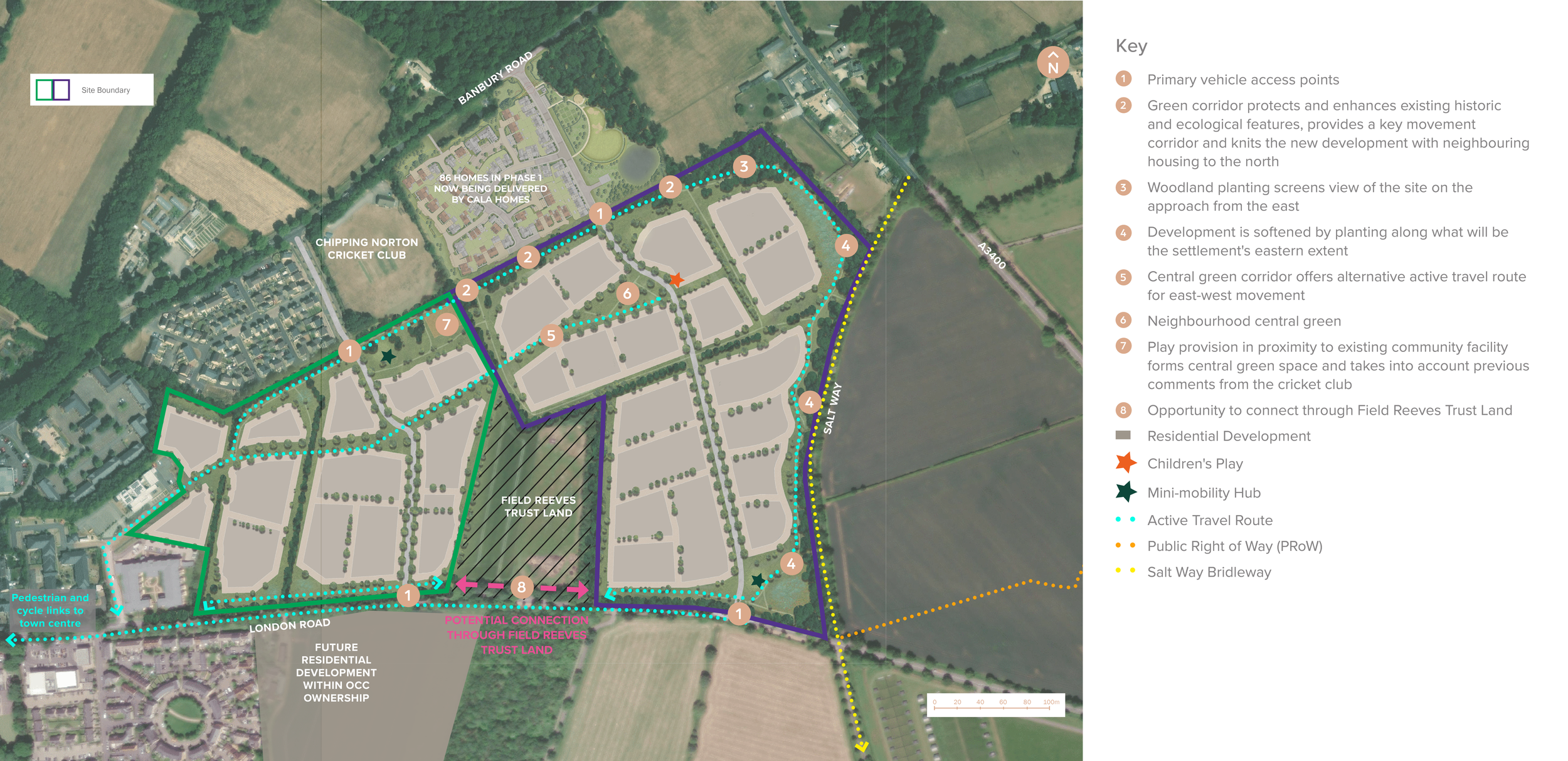Click the orange children's play star on the map
The width and height of the screenshot is (1568, 761).
[x=676, y=279]
